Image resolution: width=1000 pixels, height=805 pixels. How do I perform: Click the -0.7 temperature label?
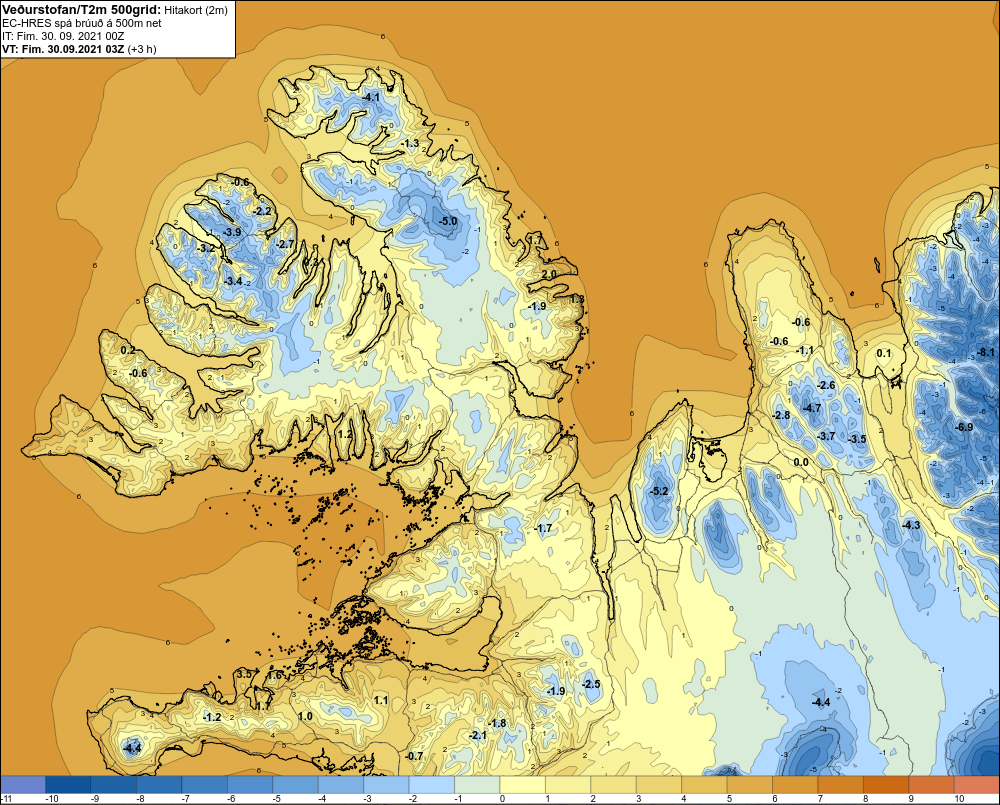(415, 756)
